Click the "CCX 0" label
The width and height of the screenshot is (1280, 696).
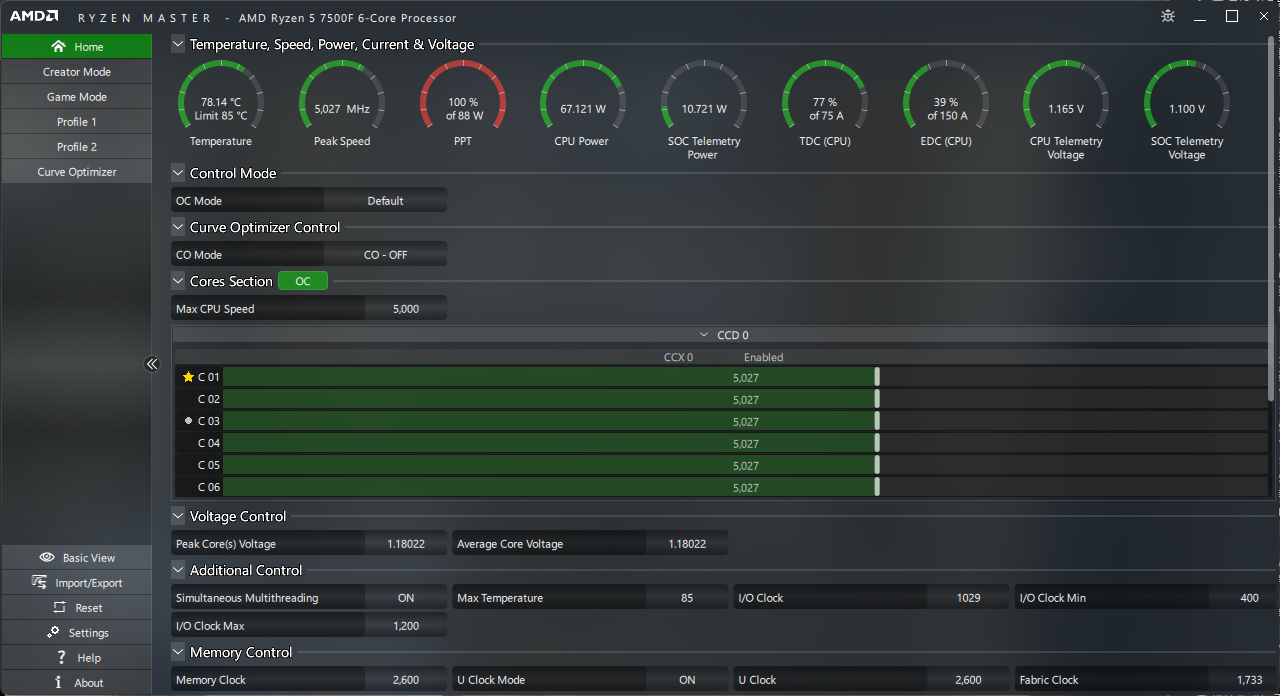pos(678,357)
